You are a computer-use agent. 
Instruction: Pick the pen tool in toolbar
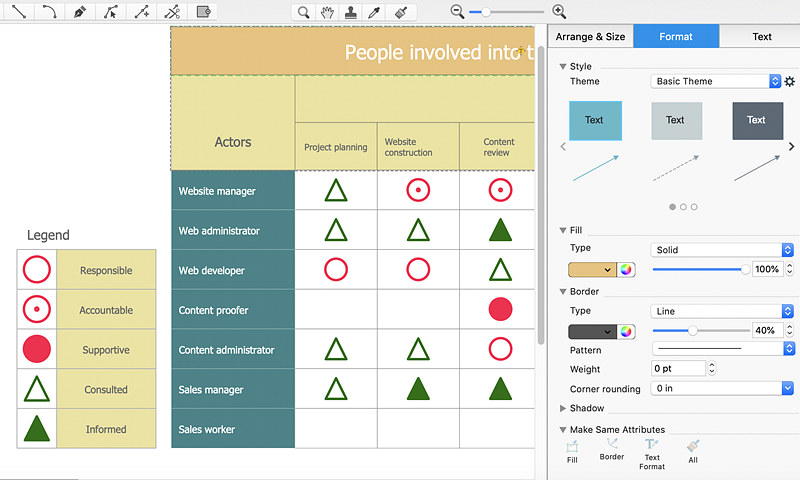pyautogui.click(x=80, y=12)
